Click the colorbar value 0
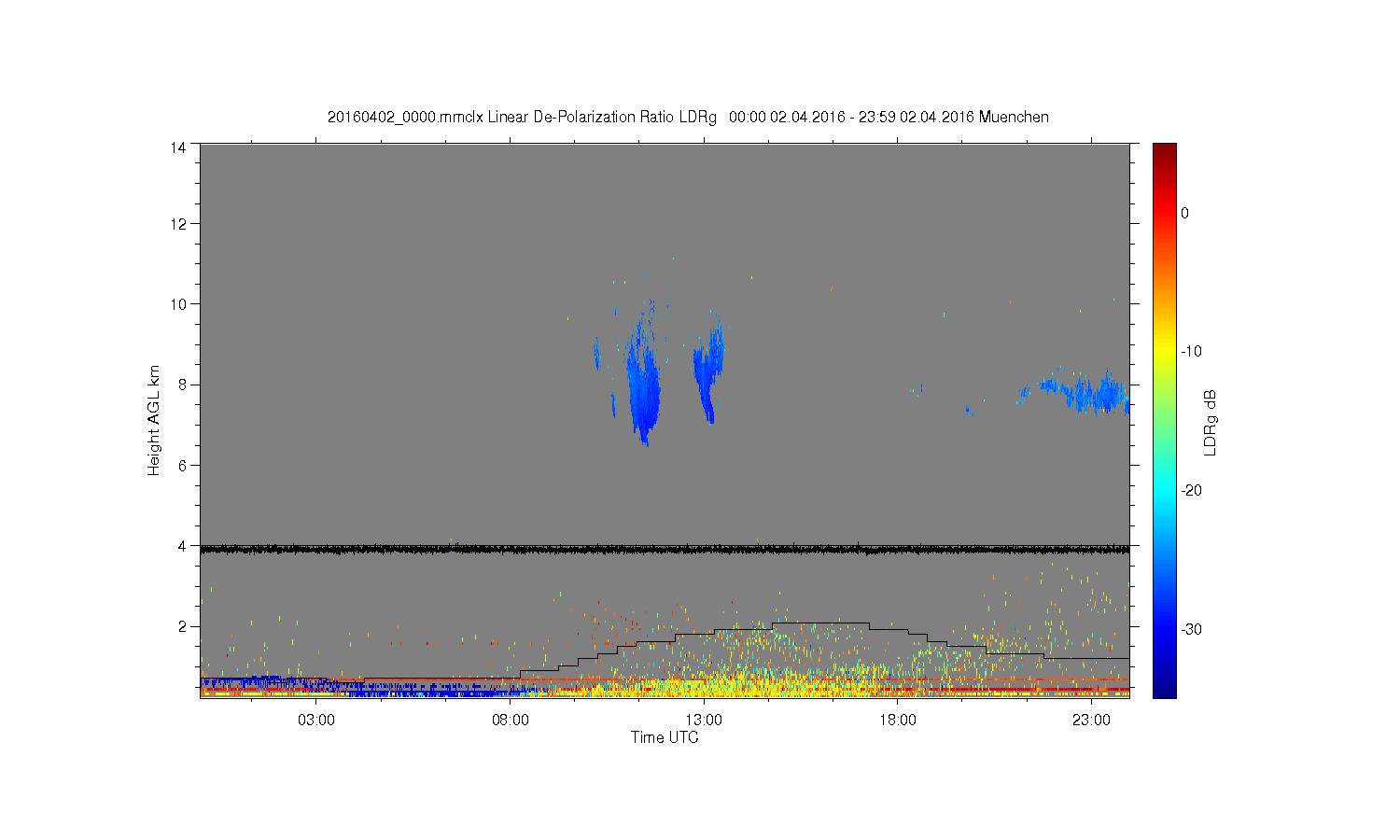This screenshot has height=840, width=1400. [1185, 213]
